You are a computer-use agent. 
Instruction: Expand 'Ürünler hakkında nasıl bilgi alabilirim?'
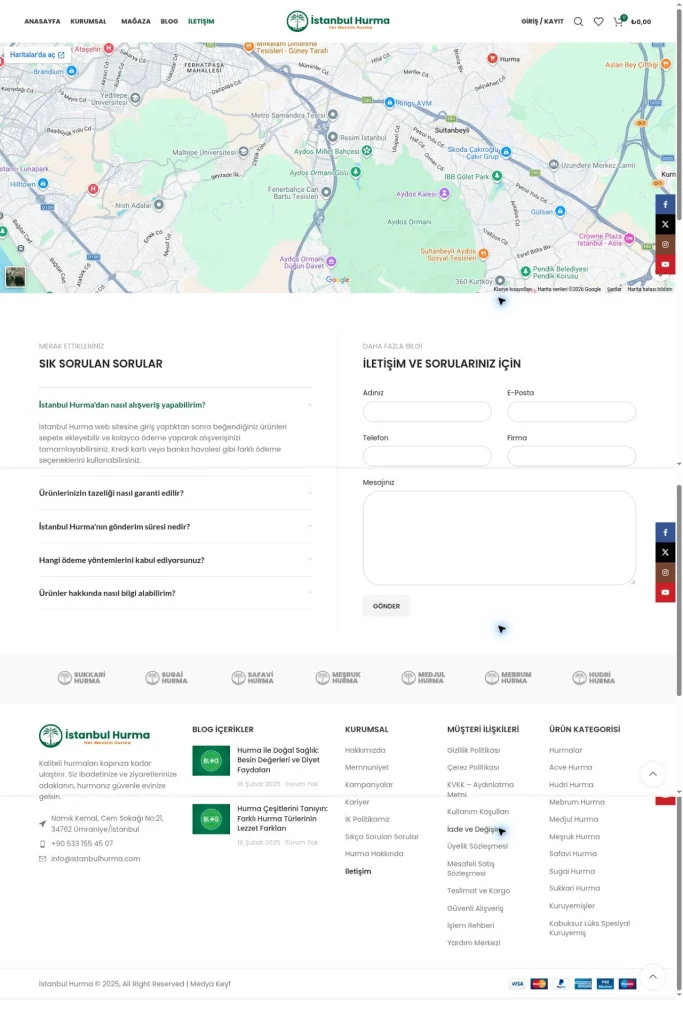(x=175, y=593)
